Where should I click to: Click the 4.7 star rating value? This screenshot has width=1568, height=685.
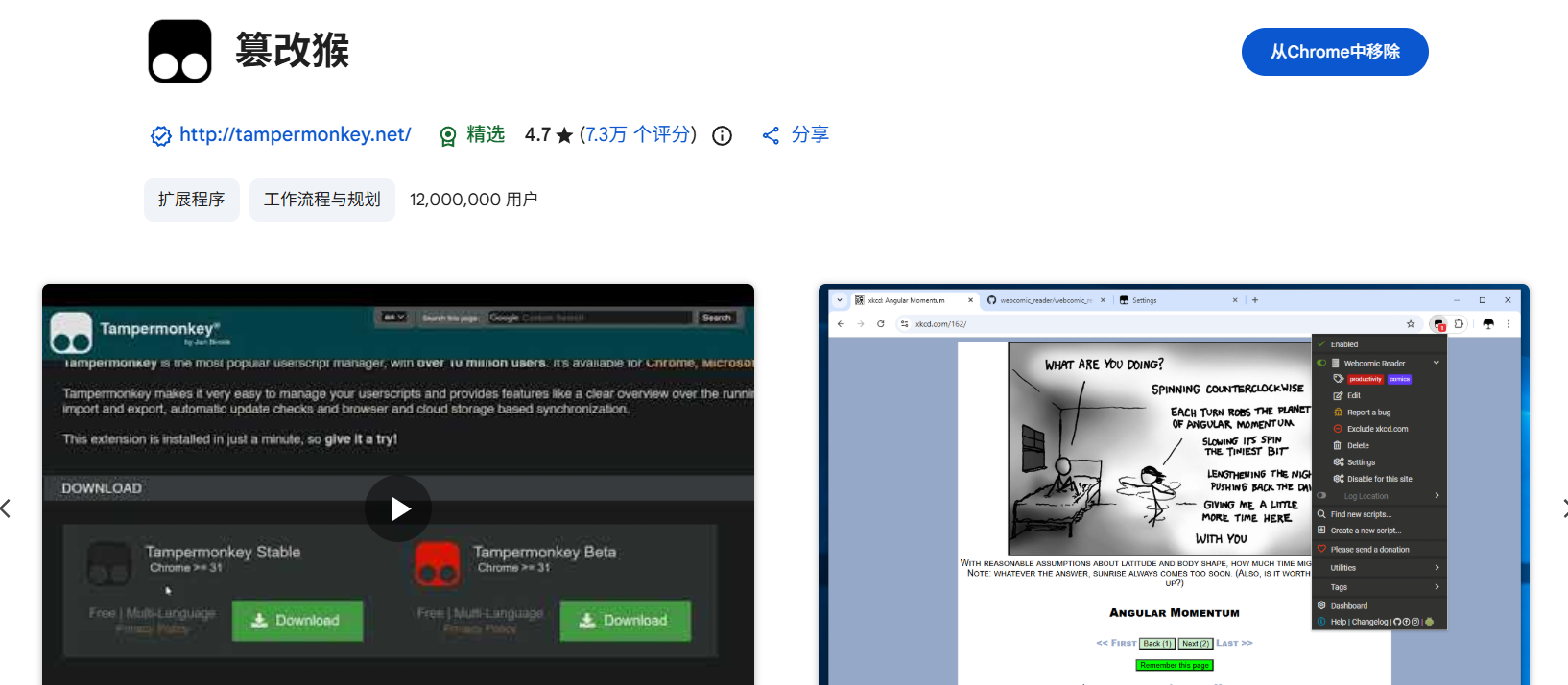tap(549, 135)
